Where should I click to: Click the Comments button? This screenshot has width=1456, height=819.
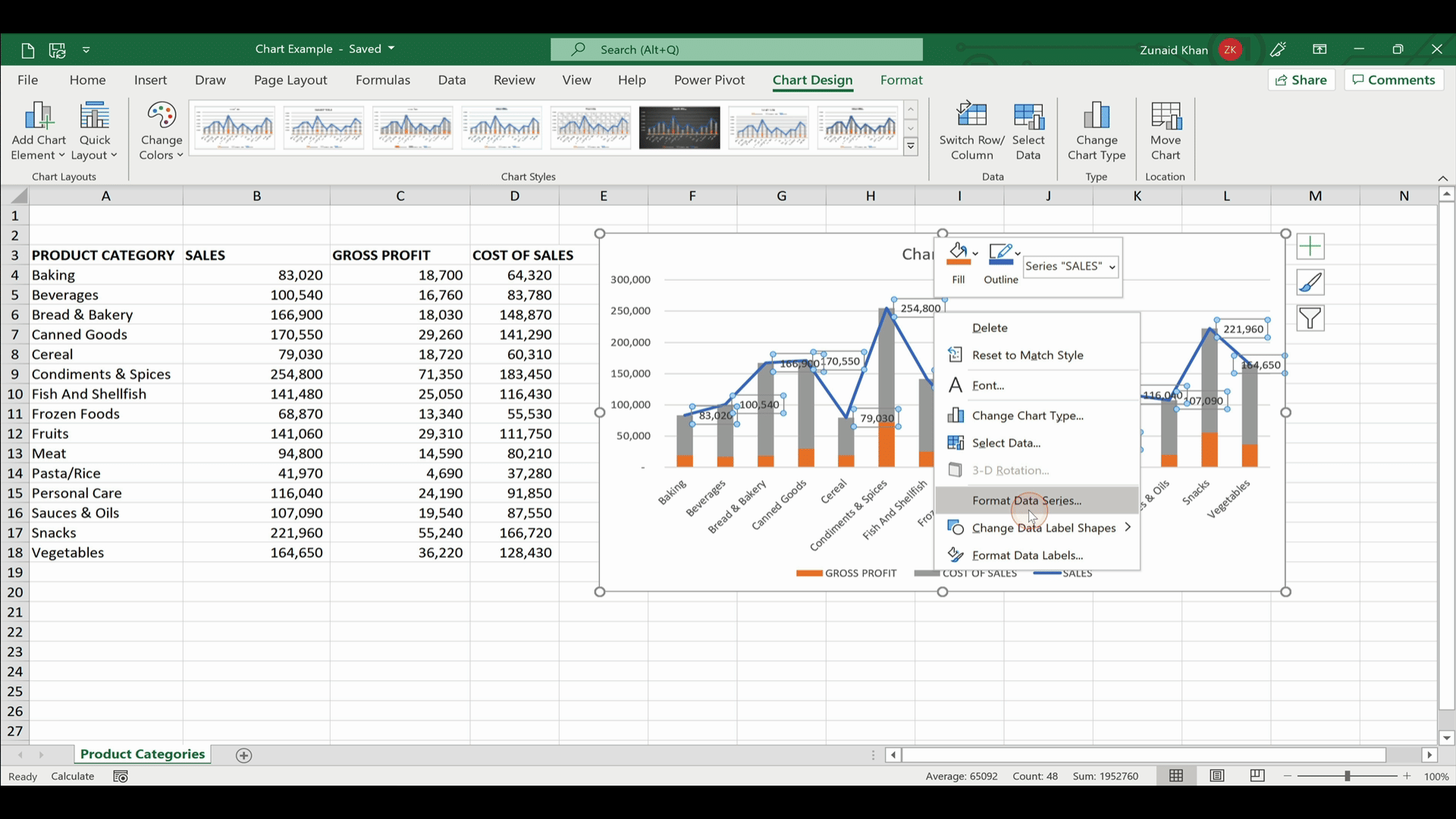(x=1394, y=80)
